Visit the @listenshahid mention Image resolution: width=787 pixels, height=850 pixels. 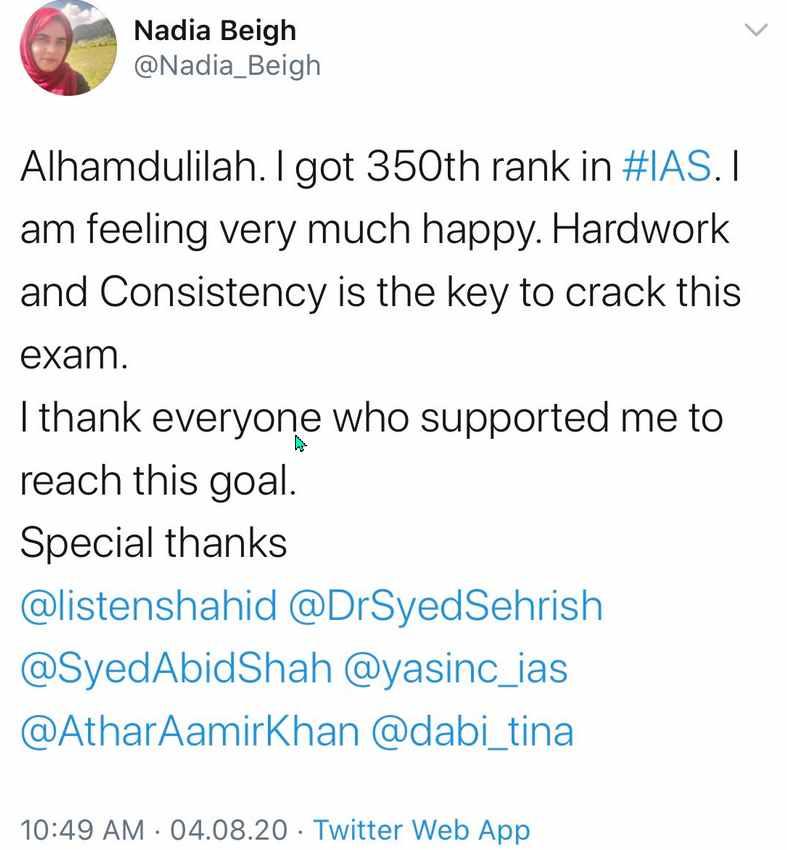click(x=148, y=606)
